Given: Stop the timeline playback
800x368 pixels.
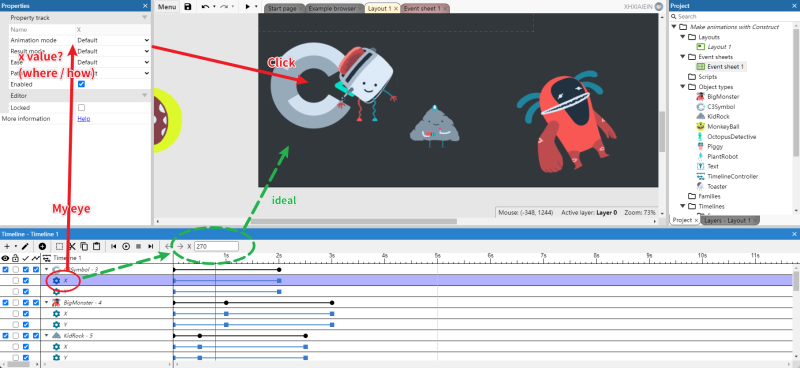Looking at the screenshot, I should coord(138,246).
